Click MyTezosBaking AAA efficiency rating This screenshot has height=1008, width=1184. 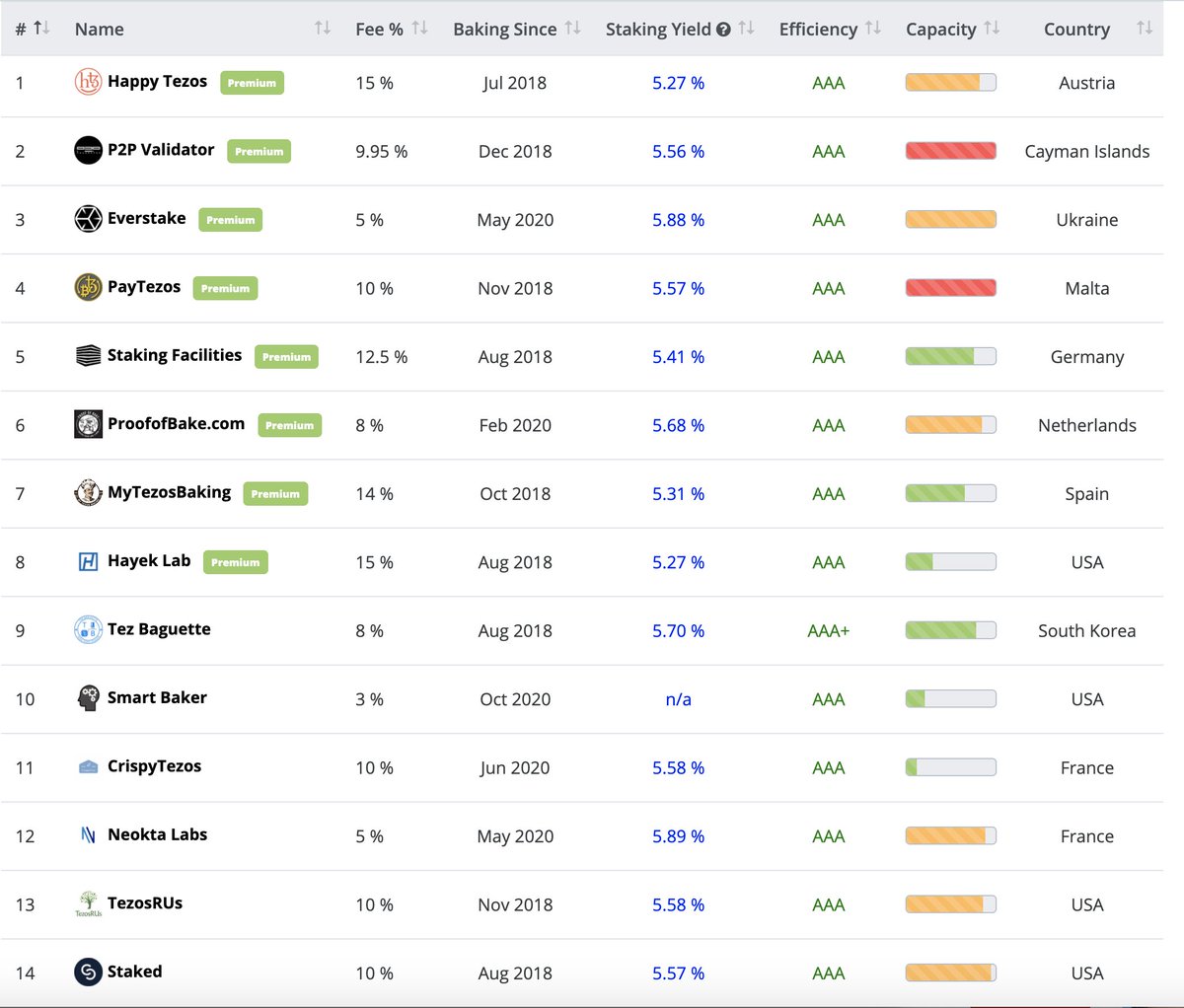coord(828,494)
